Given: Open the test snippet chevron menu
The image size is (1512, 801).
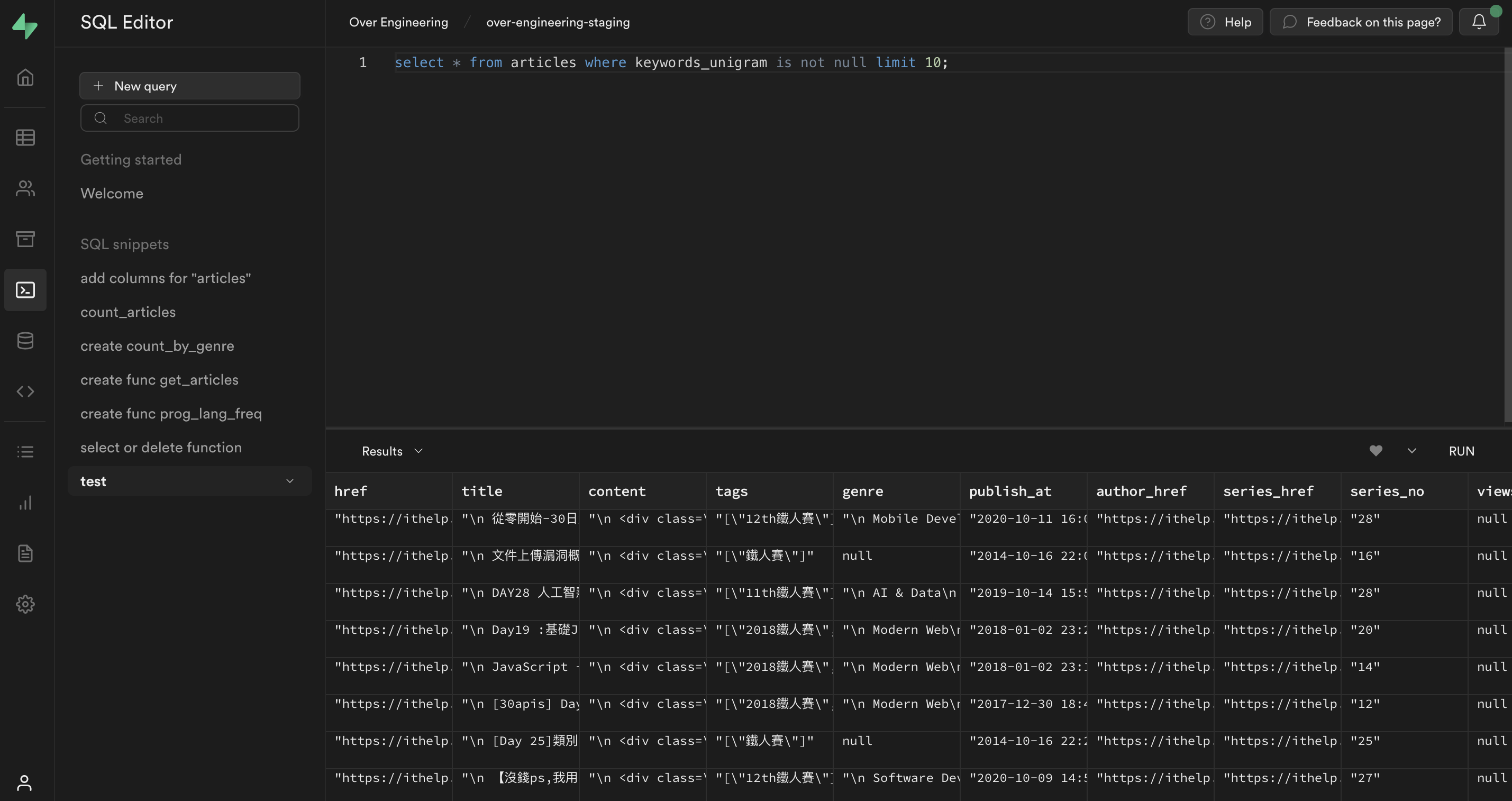Looking at the screenshot, I should pyautogui.click(x=289, y=481).
